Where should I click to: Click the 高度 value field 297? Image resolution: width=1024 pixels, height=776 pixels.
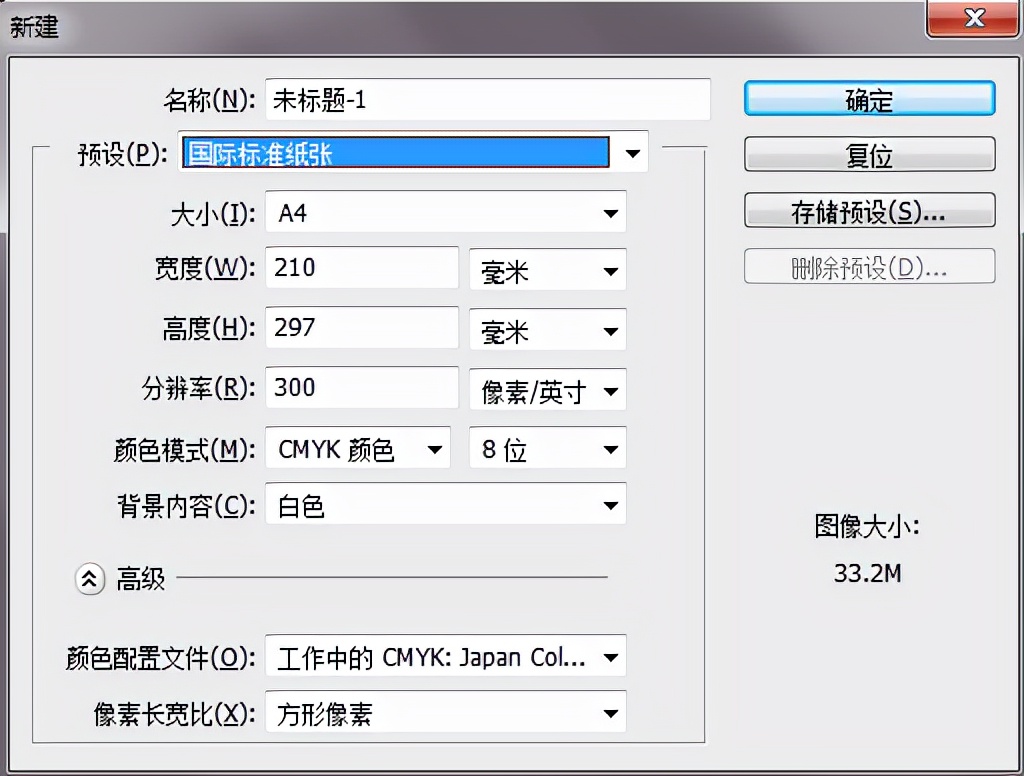click(362, 327)
